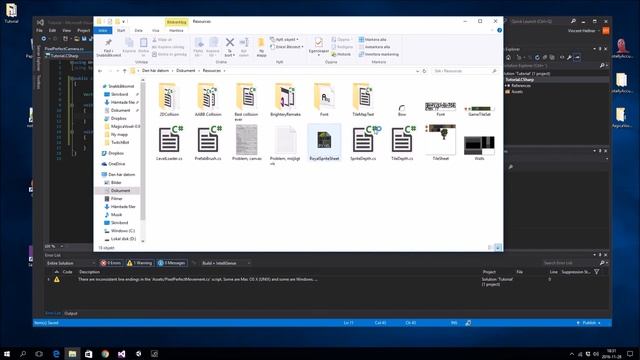The width and height of the screenshot is (640, 360).
Task: Select the TileSheet image thumbnail
Action: tap(440, 140)
